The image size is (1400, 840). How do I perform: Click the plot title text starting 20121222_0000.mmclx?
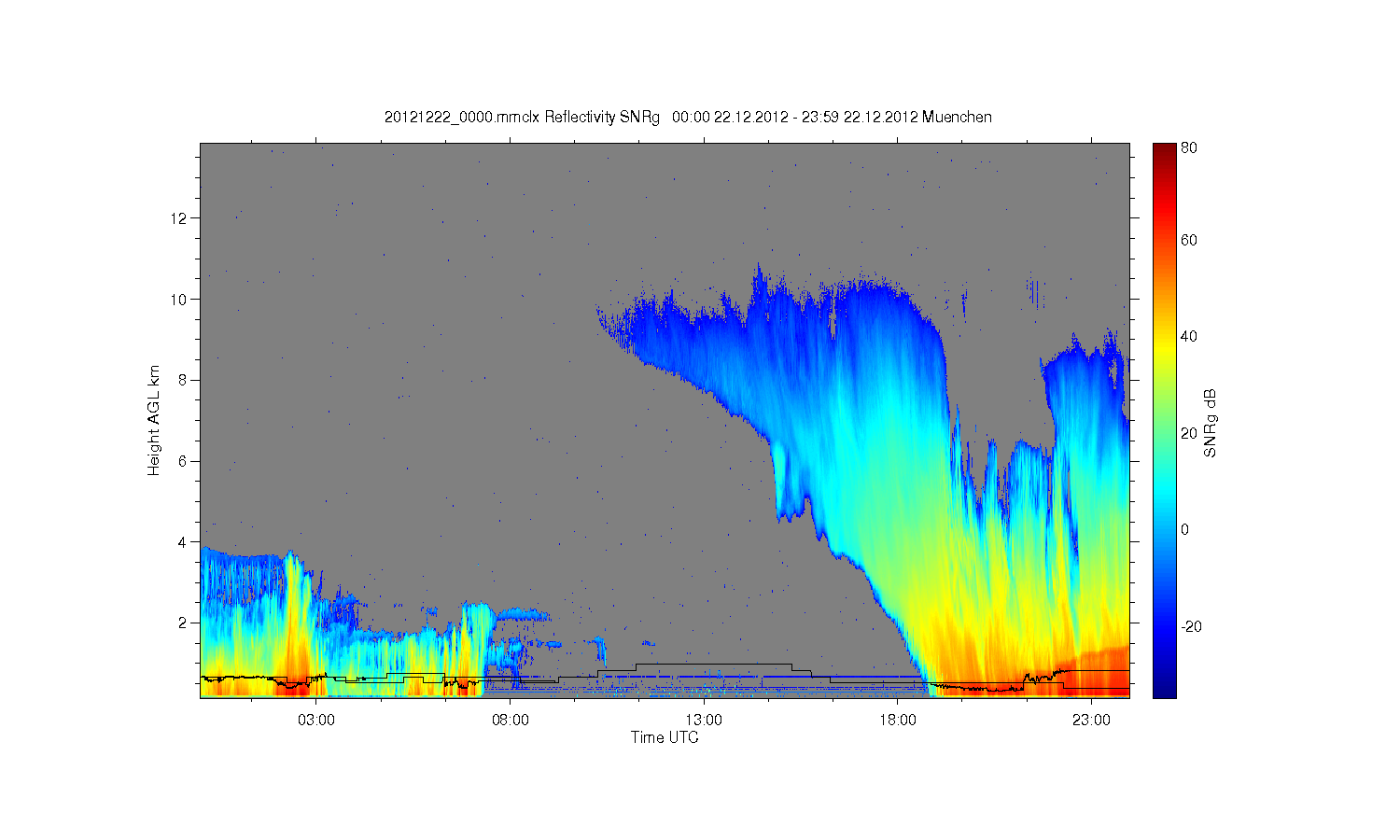click(x=688, y=117)
